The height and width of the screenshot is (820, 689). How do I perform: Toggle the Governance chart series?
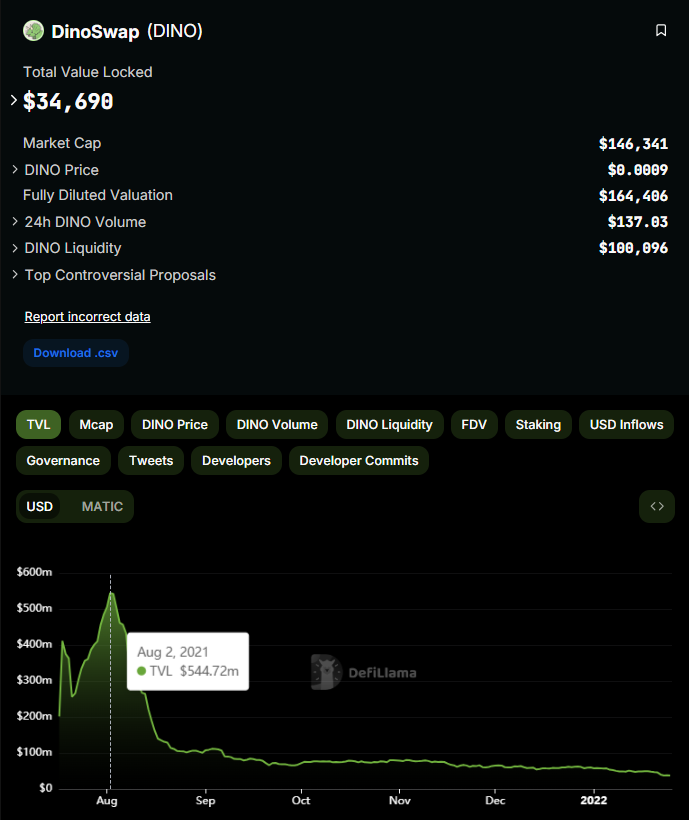coord(63,461)
